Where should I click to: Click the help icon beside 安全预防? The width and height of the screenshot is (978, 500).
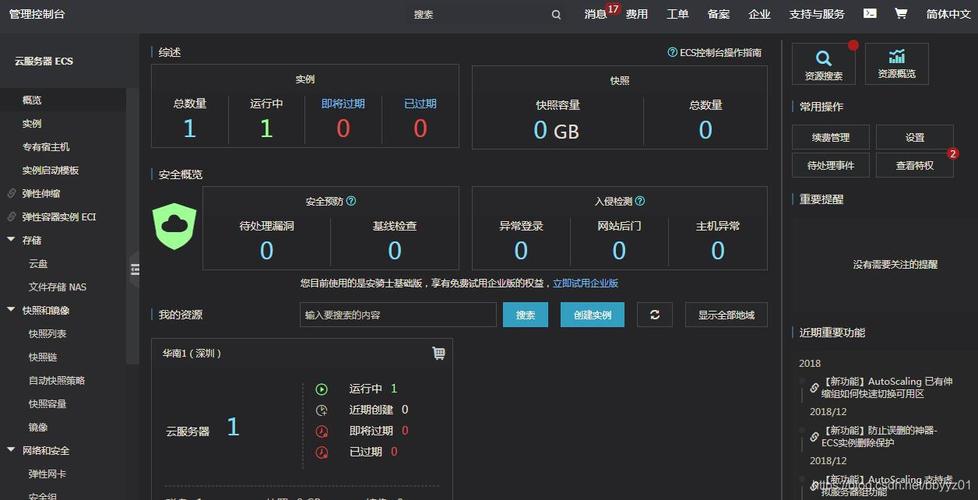click(351, 201)
